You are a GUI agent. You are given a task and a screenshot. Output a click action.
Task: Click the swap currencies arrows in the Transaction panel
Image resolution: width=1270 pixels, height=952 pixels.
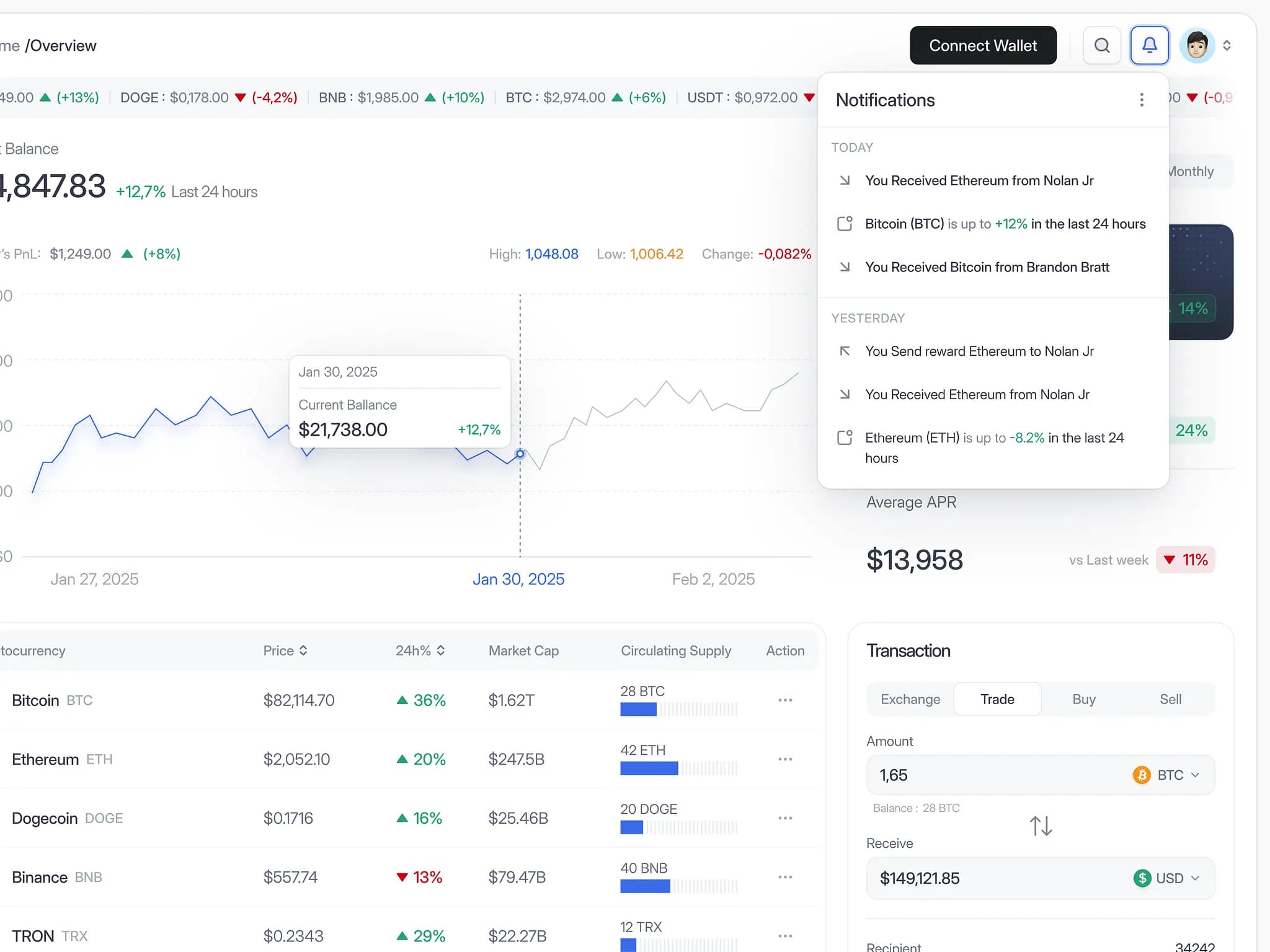point(1041,825)
